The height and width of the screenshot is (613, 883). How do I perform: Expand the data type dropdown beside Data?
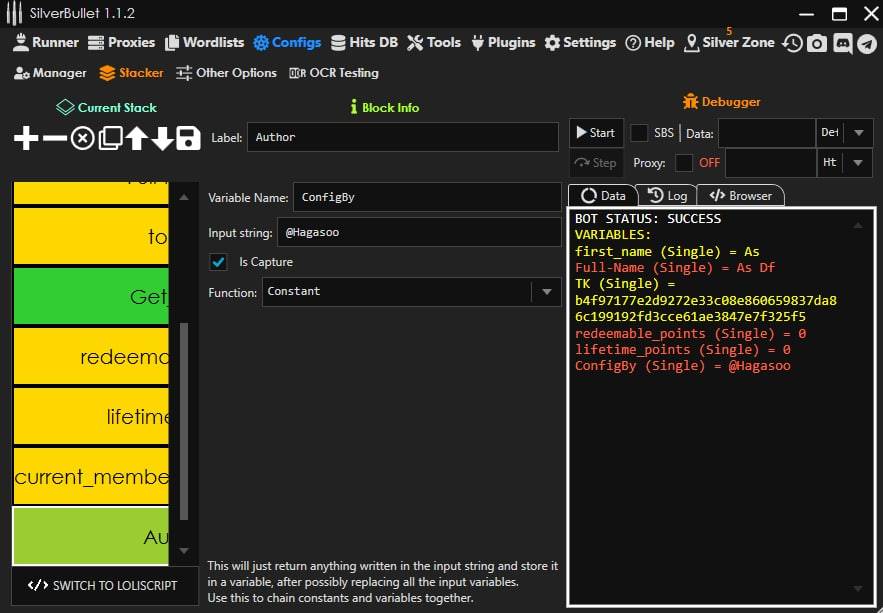click(x=858, y=133)
